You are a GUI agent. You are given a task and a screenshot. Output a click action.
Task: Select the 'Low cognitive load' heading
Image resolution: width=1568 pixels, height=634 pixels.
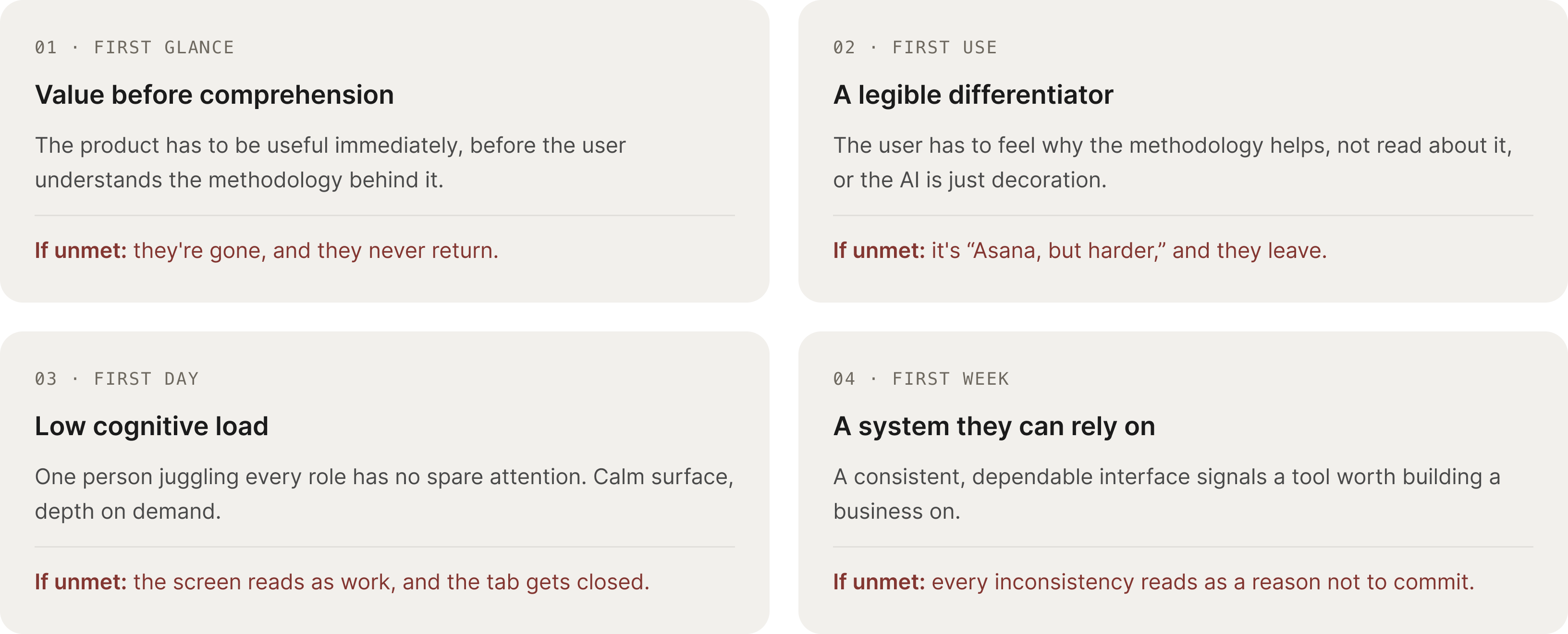[x=152, y=426]
